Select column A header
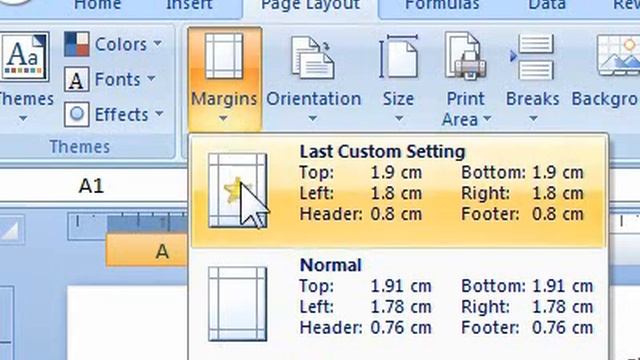The width and height of the screenshot is (640, 360). coord(147,250)
